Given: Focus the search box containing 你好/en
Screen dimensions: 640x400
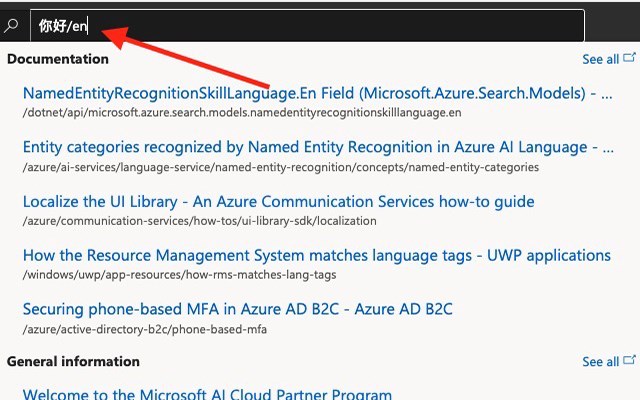Looking at the screenshot, I should pos(300,26).
